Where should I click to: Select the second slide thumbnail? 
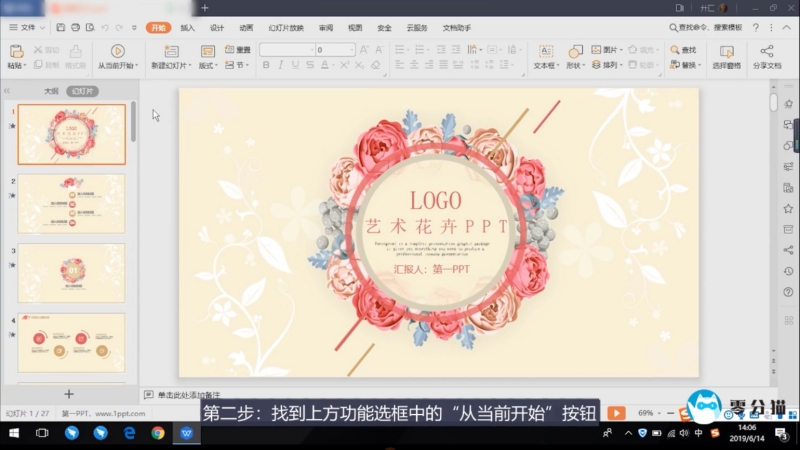(71, 203)
